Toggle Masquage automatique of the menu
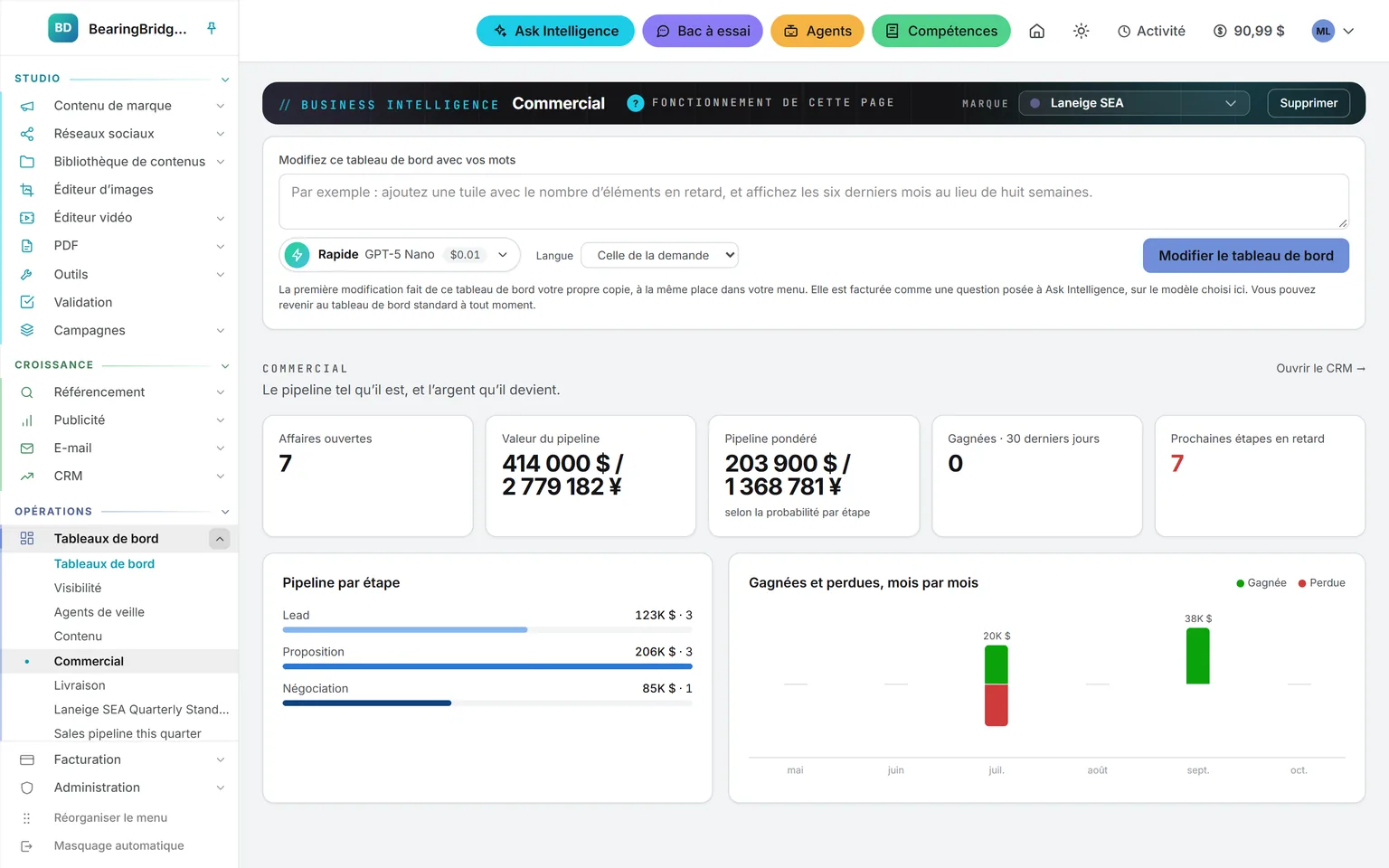The image size is (1389, 868). (119, 845)
